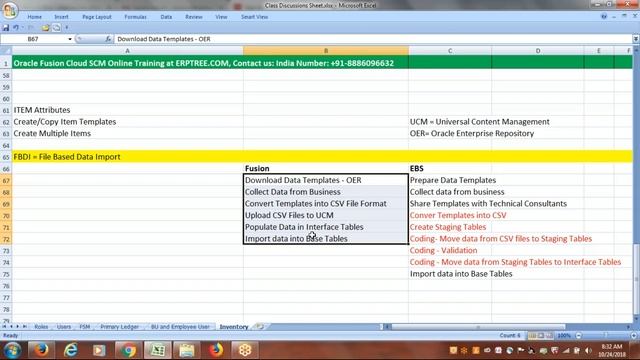Viewport: 640px width, 360px height.
Task: Select cell 'FBDI = File Based Data Import'
Action: point(127,157)
